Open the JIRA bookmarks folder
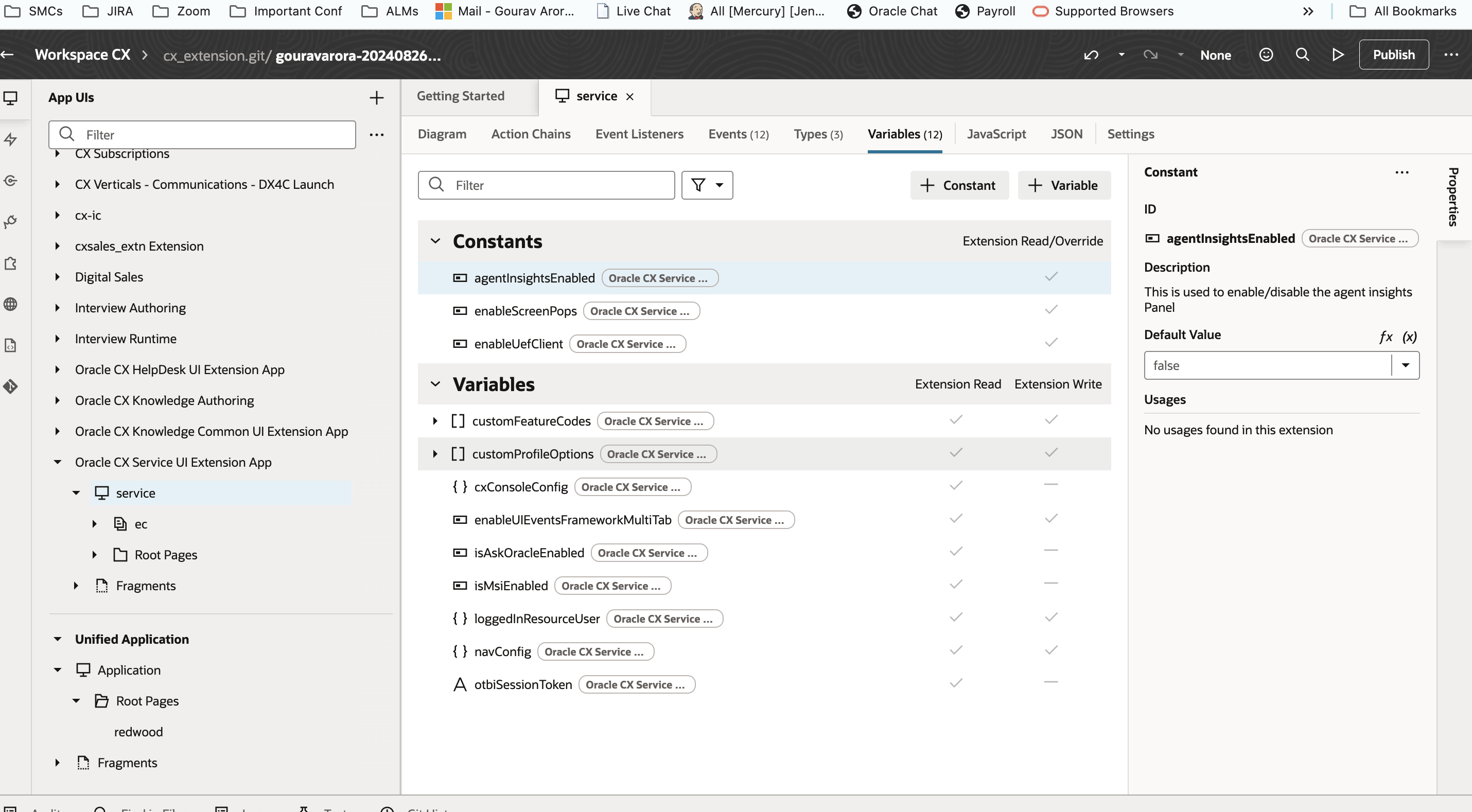This screenshot has width=1472, height=812. point(108,11)
